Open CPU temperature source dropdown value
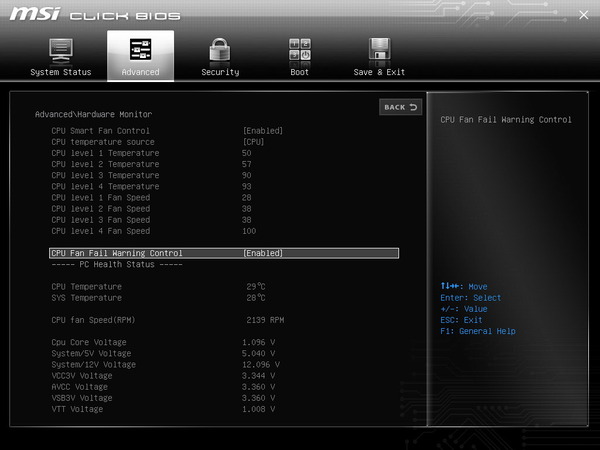 tap(254, 142)
